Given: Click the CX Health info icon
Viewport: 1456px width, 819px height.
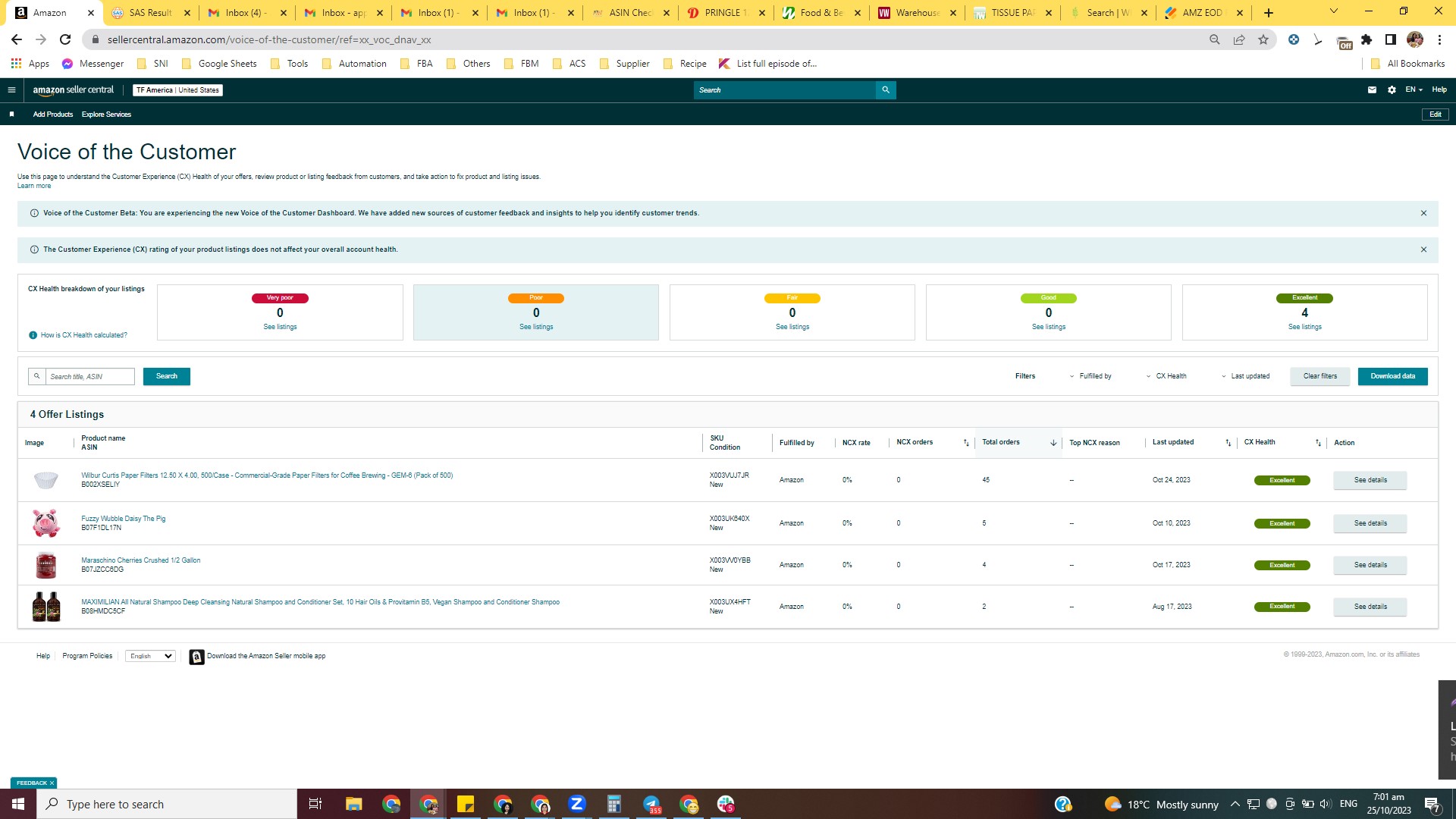Looking at the screenshot, I should tap(33, 335).
